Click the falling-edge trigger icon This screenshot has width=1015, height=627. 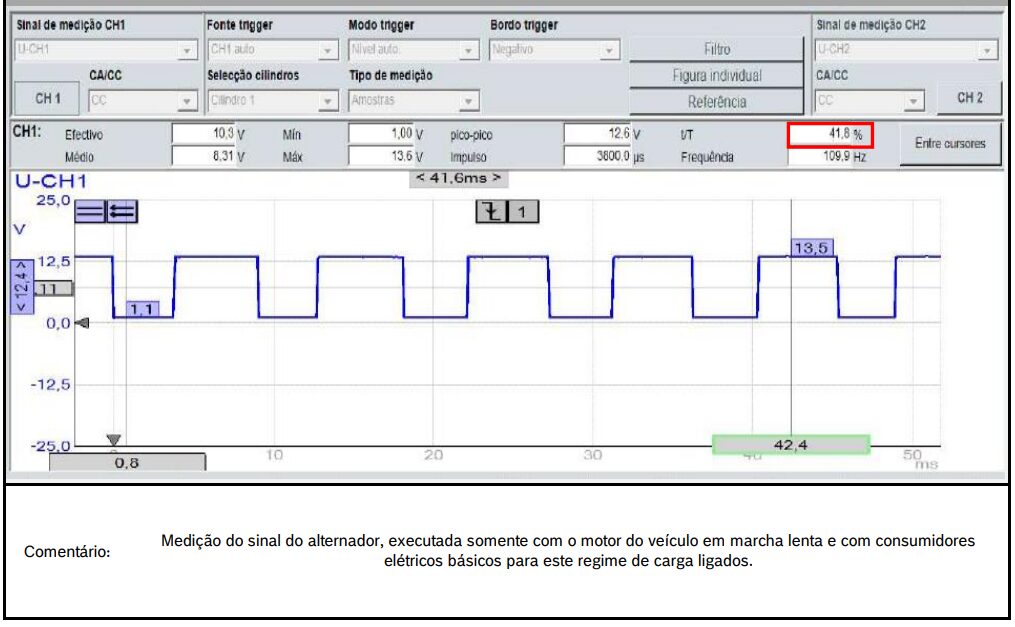click(x=492, y=211)
